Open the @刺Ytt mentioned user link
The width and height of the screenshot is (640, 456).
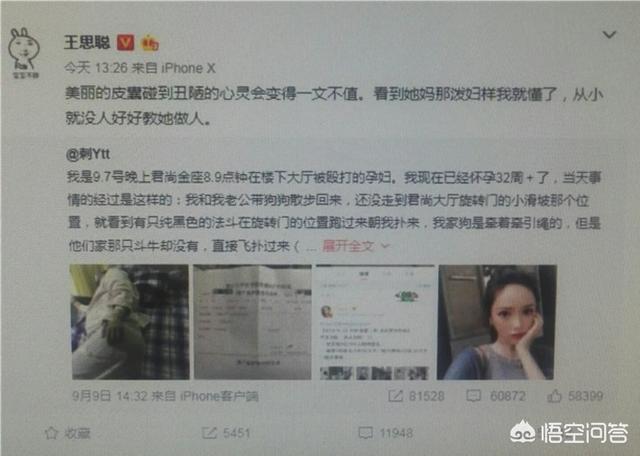[x=88, y=154]
